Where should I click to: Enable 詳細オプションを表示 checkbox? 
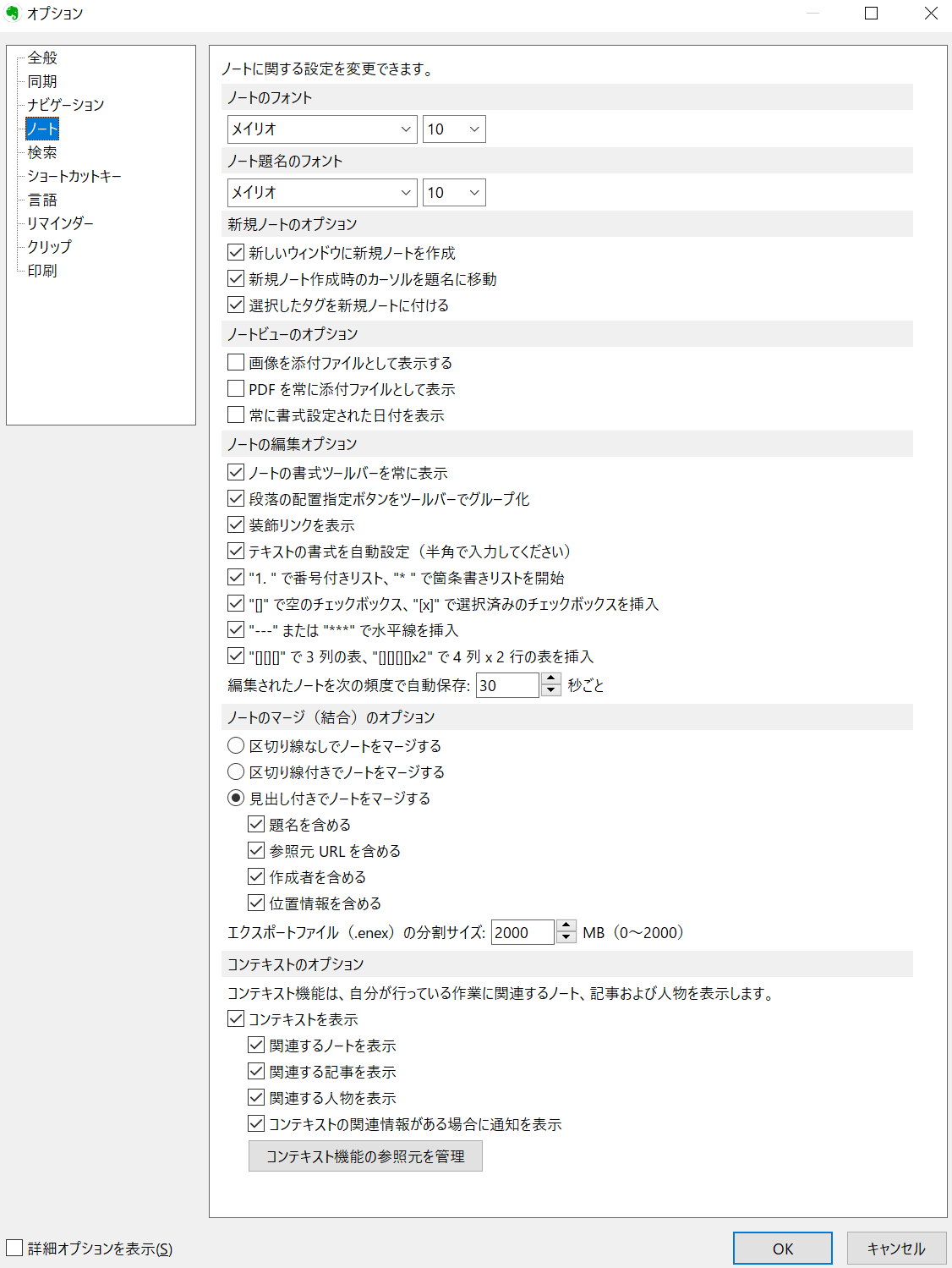pyautogui.click(x=14, y=1248)
